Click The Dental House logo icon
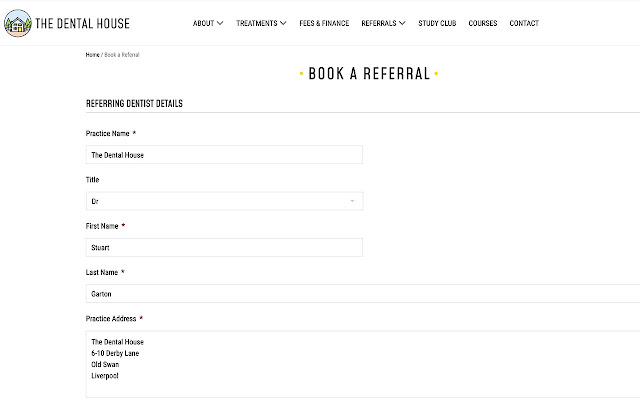The width and height of the screenshot is (640, 400). click(18, 23)
